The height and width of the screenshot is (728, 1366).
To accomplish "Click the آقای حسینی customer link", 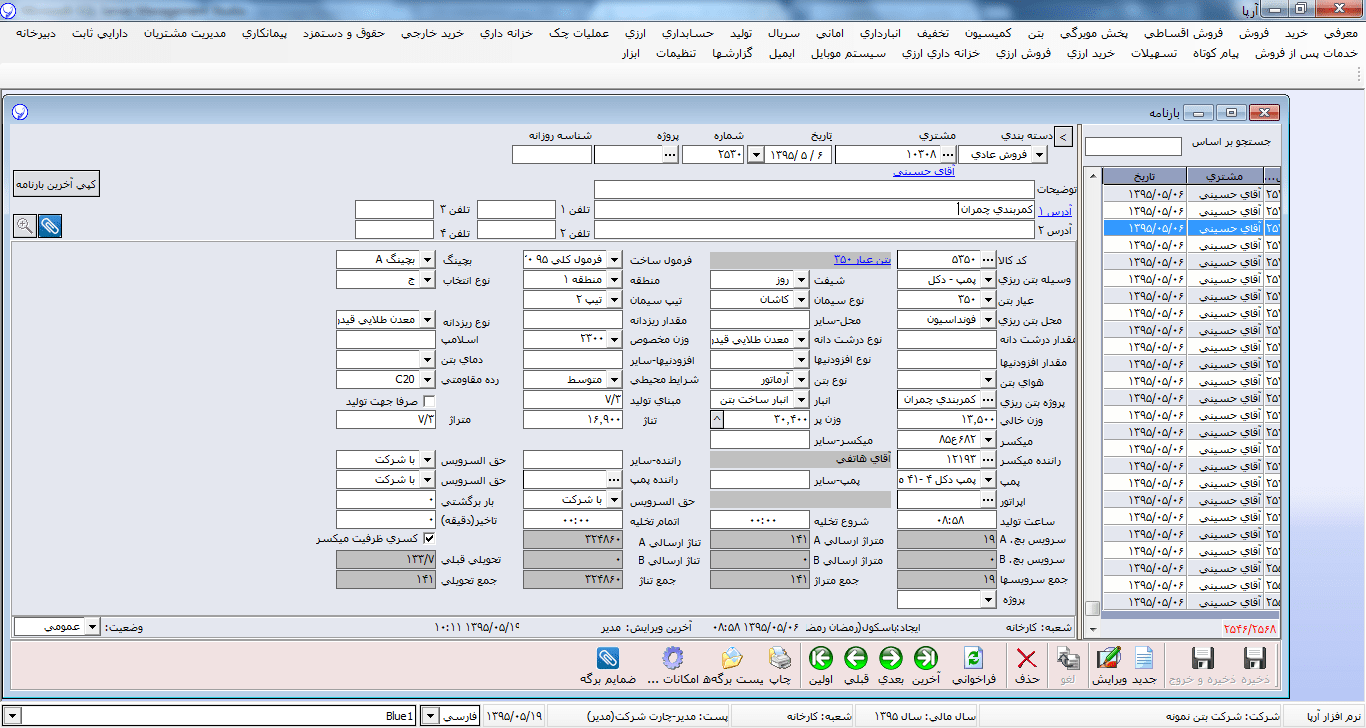I will click(x=924, y=172).
